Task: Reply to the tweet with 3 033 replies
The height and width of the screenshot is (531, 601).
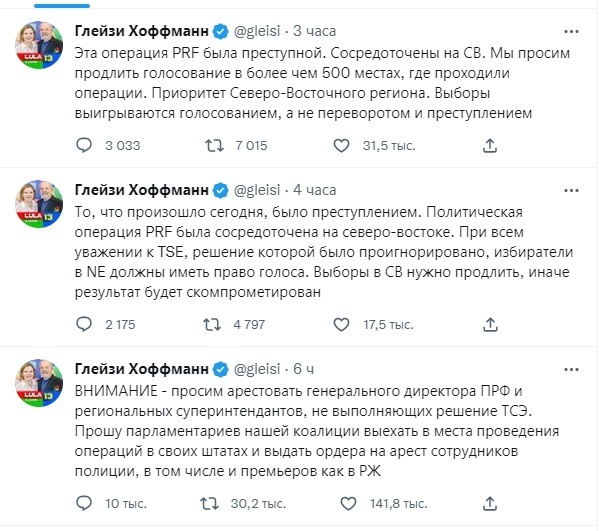Action: [84, 147]
